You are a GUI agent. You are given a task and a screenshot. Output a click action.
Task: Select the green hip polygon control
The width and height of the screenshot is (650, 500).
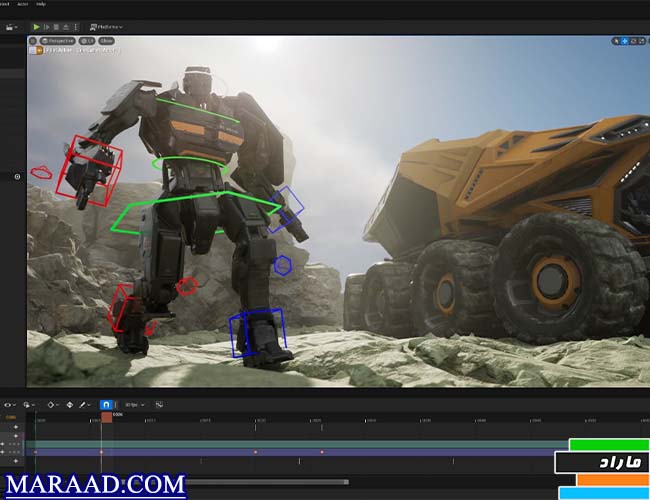pyautogui.click(x=195, y=212)
